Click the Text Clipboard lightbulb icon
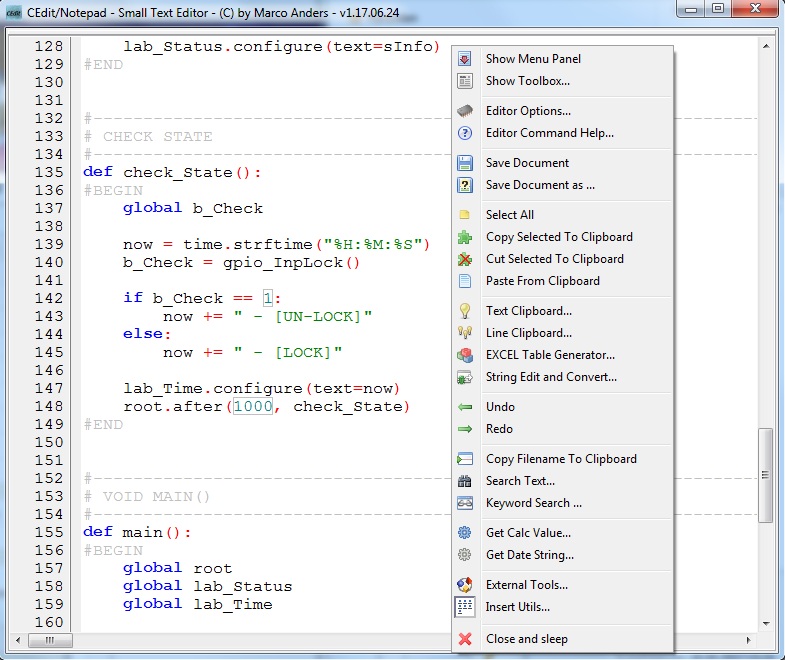Image resolution: width=785 pixels, height=660 pixels. coord(465,311)
